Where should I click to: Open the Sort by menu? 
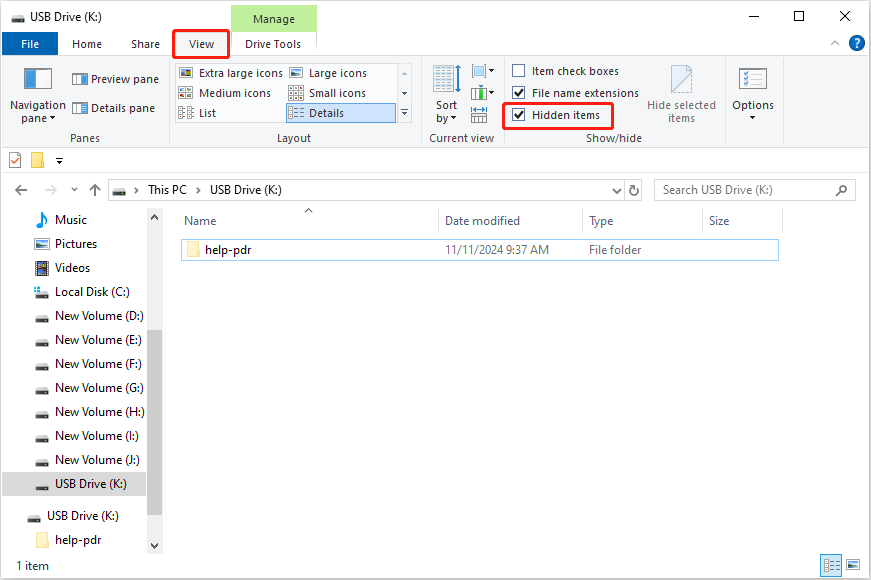point(446,94)
